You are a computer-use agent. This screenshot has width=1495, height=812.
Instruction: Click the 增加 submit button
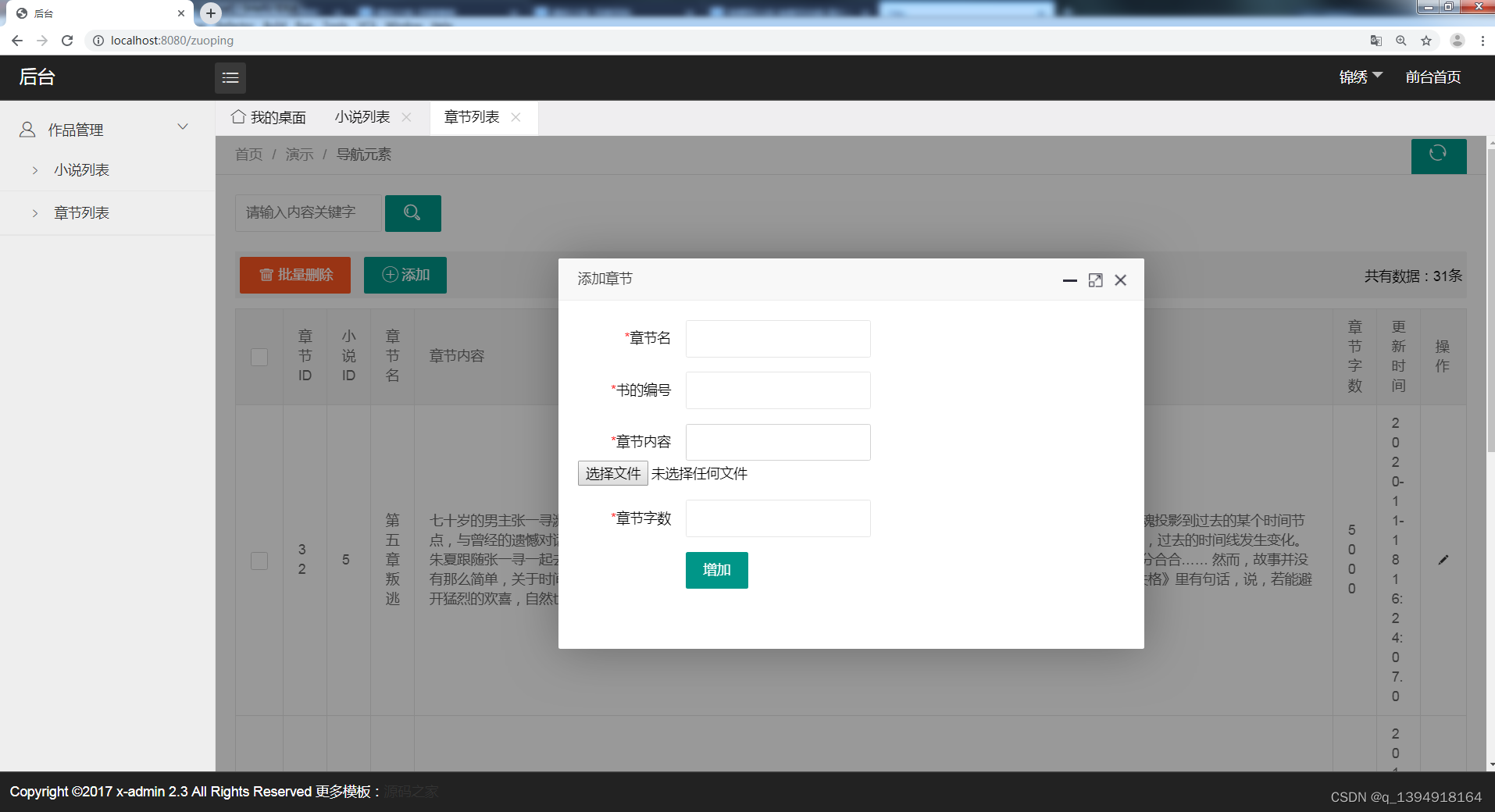[716, 570]
